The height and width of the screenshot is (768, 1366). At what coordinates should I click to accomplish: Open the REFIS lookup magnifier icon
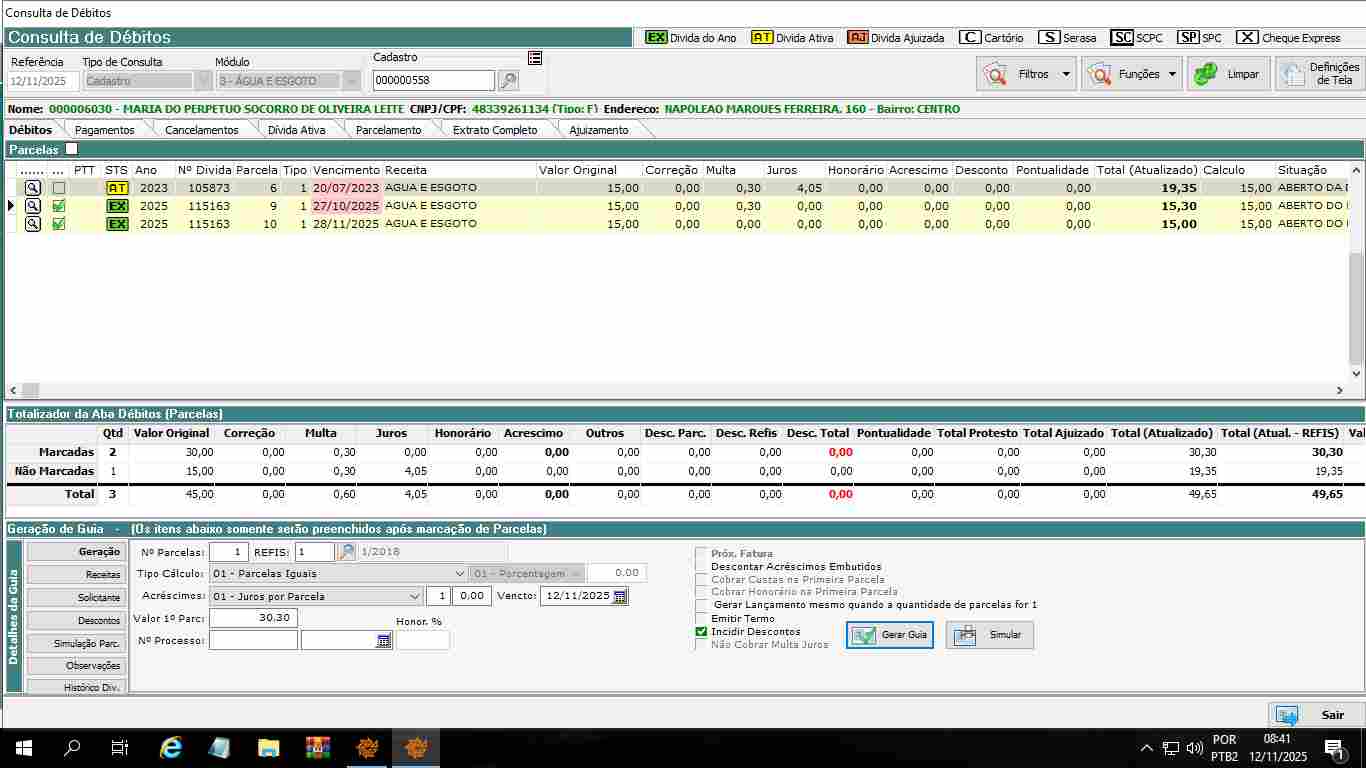346,552
